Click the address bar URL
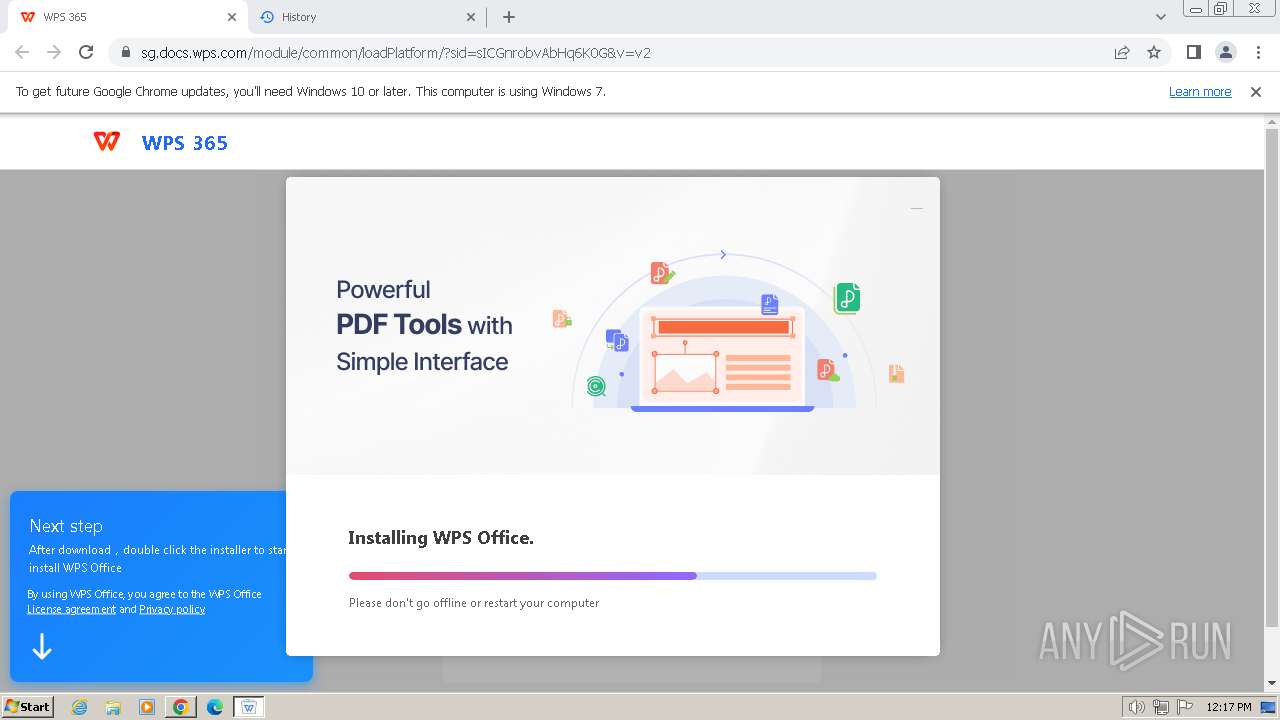Image resolution: width=1280 pixels, height=720 pixels. coord(395,53)
